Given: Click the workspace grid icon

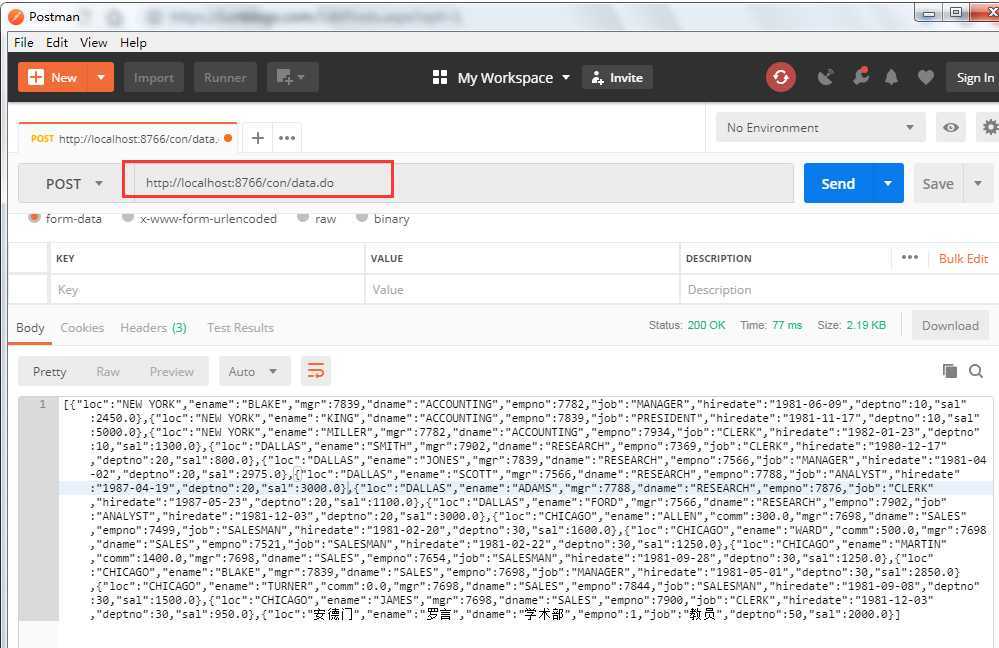Looking at the screenshot, I should click(440, 78).
